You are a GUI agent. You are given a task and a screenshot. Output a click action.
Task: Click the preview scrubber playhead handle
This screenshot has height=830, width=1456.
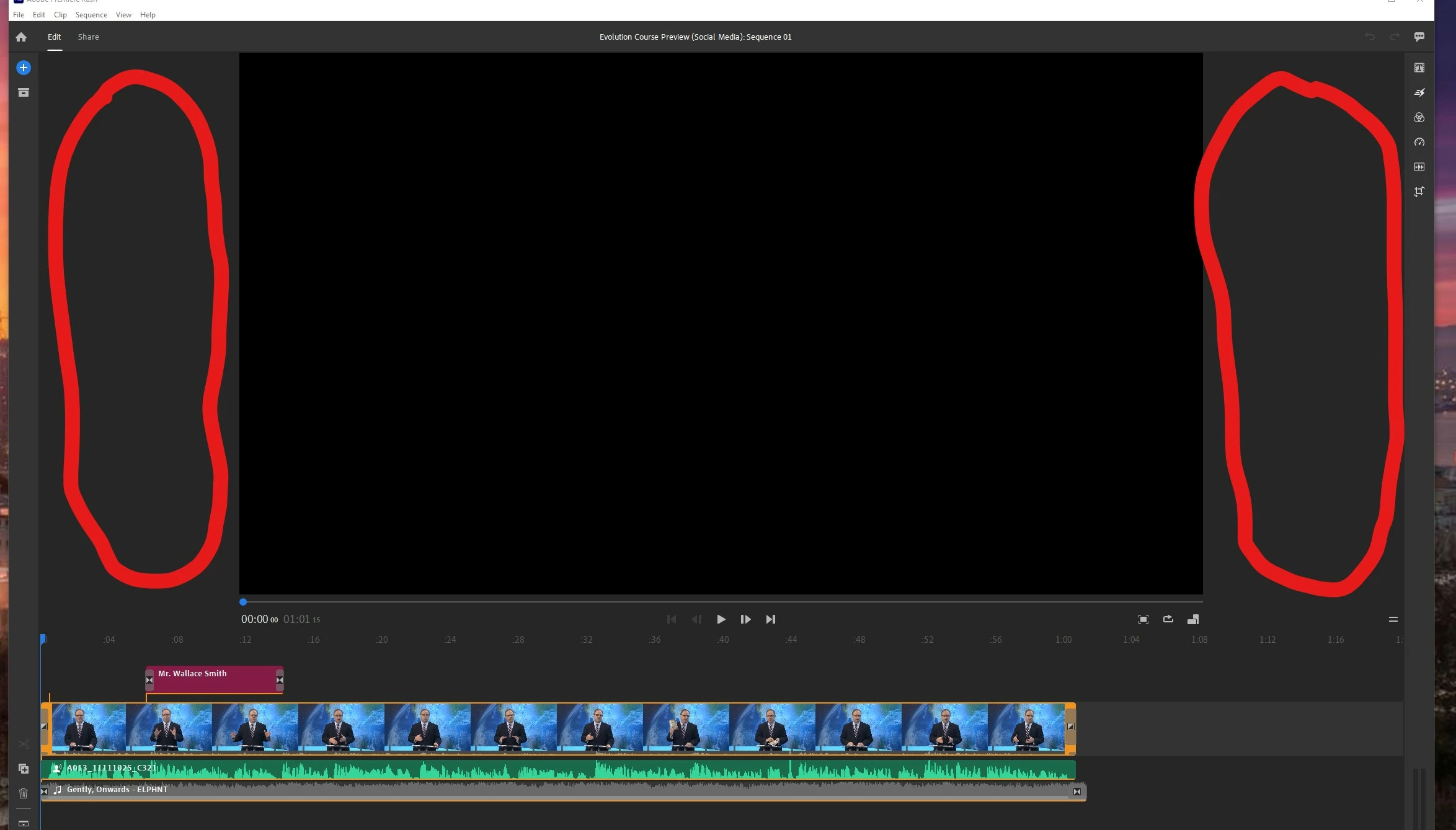point(243,601)
